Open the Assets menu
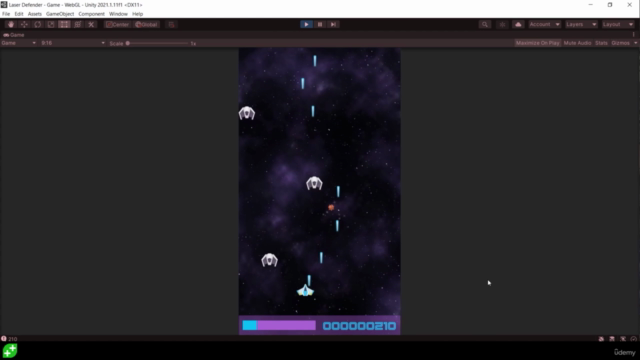The image size is (640, 360). coord(35,14)
